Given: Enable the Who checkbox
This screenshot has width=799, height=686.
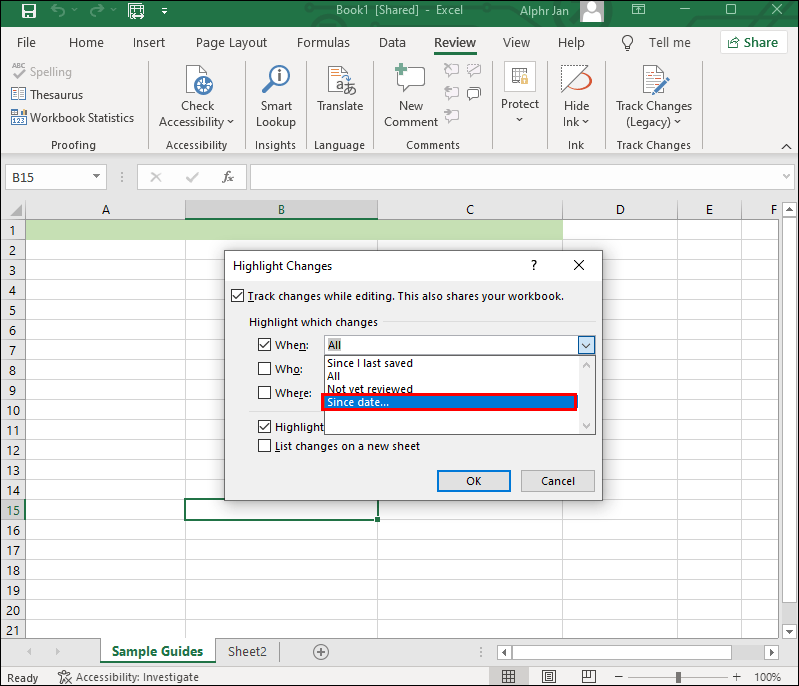Looking at the screenshot, I should coord(264,368).
